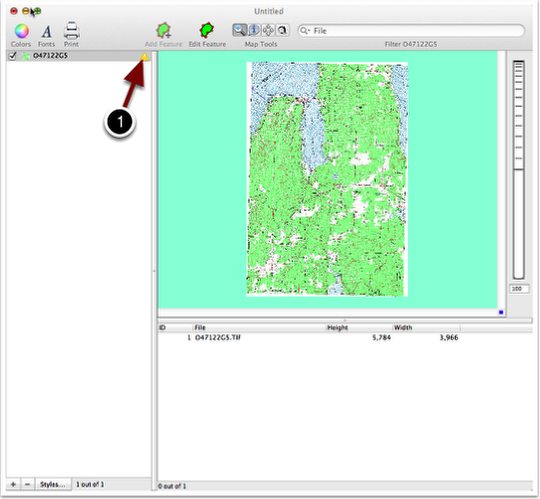Click the height value 5,784
This screenshot has width=540, height=499.
point(381,337)
